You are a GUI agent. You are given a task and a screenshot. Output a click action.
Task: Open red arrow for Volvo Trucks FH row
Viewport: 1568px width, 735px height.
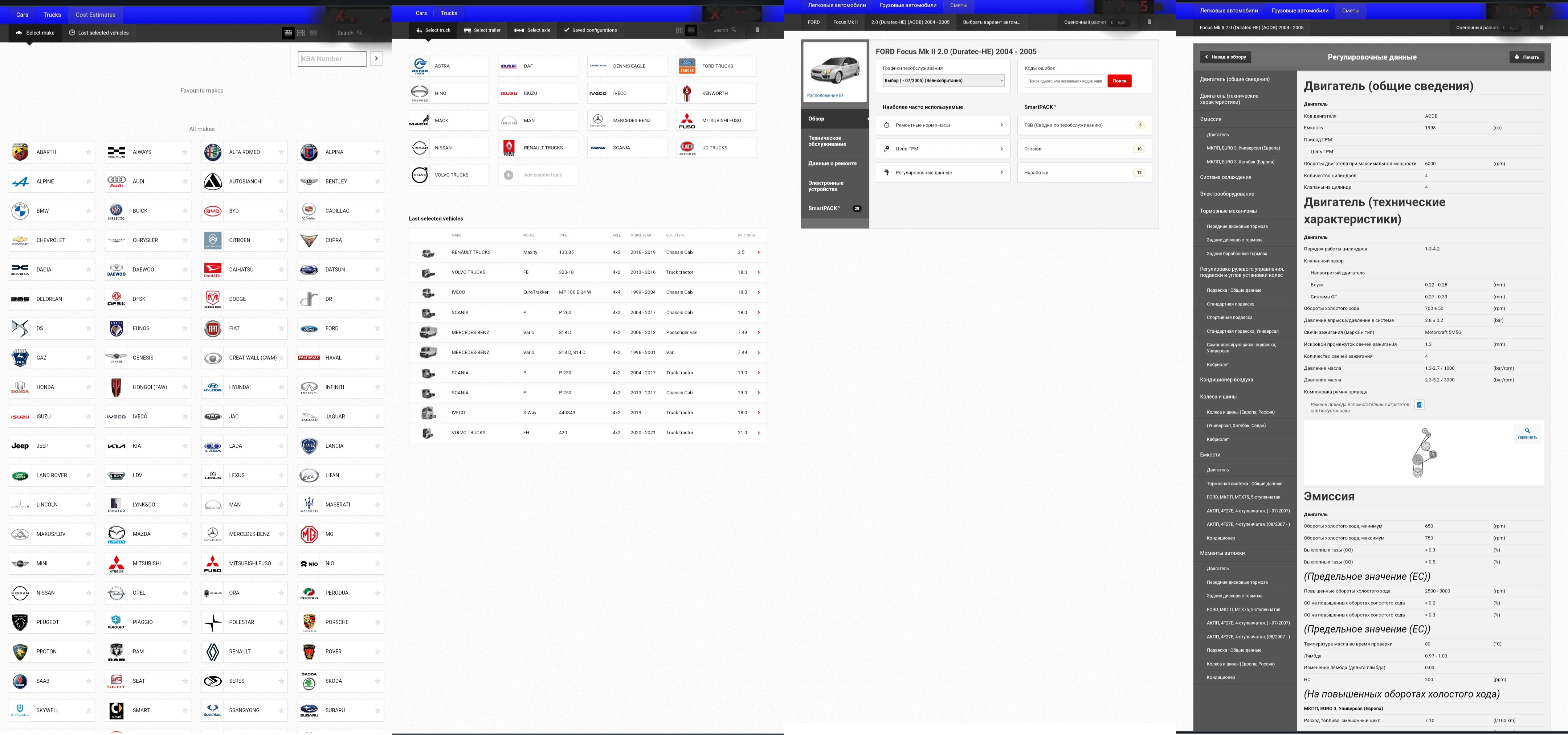(x=759, y=433)
